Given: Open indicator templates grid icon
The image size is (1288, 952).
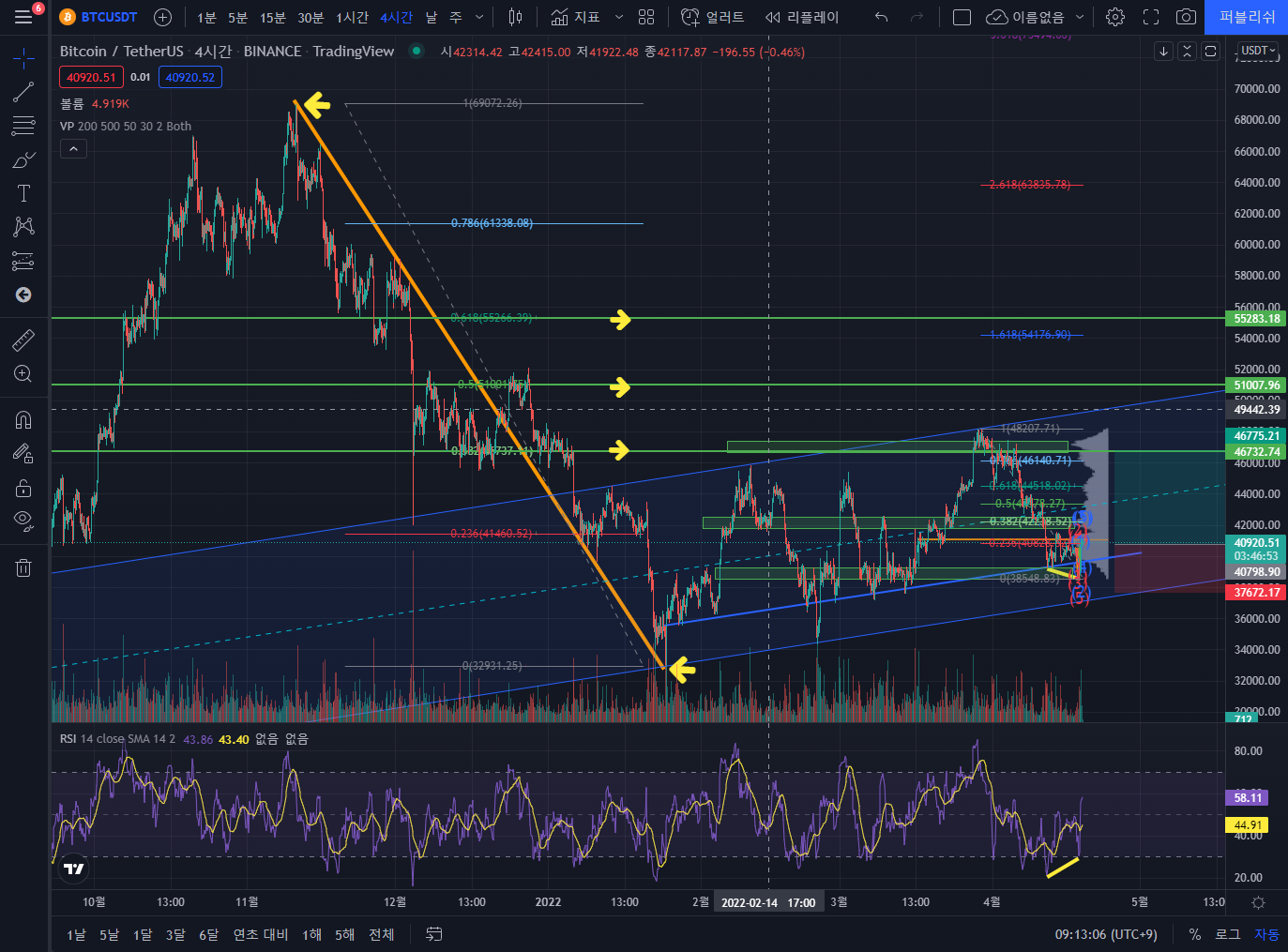Looking at the screenshot, I should click(646, 17).
